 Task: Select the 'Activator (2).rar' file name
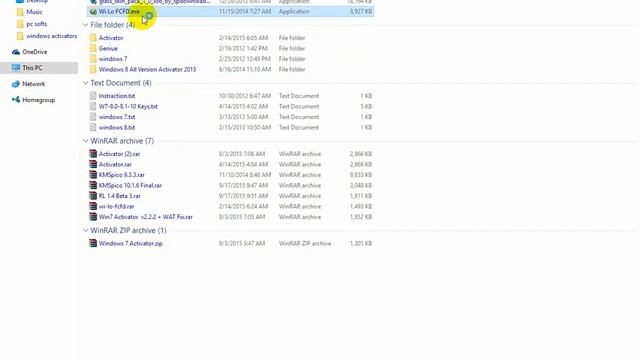coord(119,154)
